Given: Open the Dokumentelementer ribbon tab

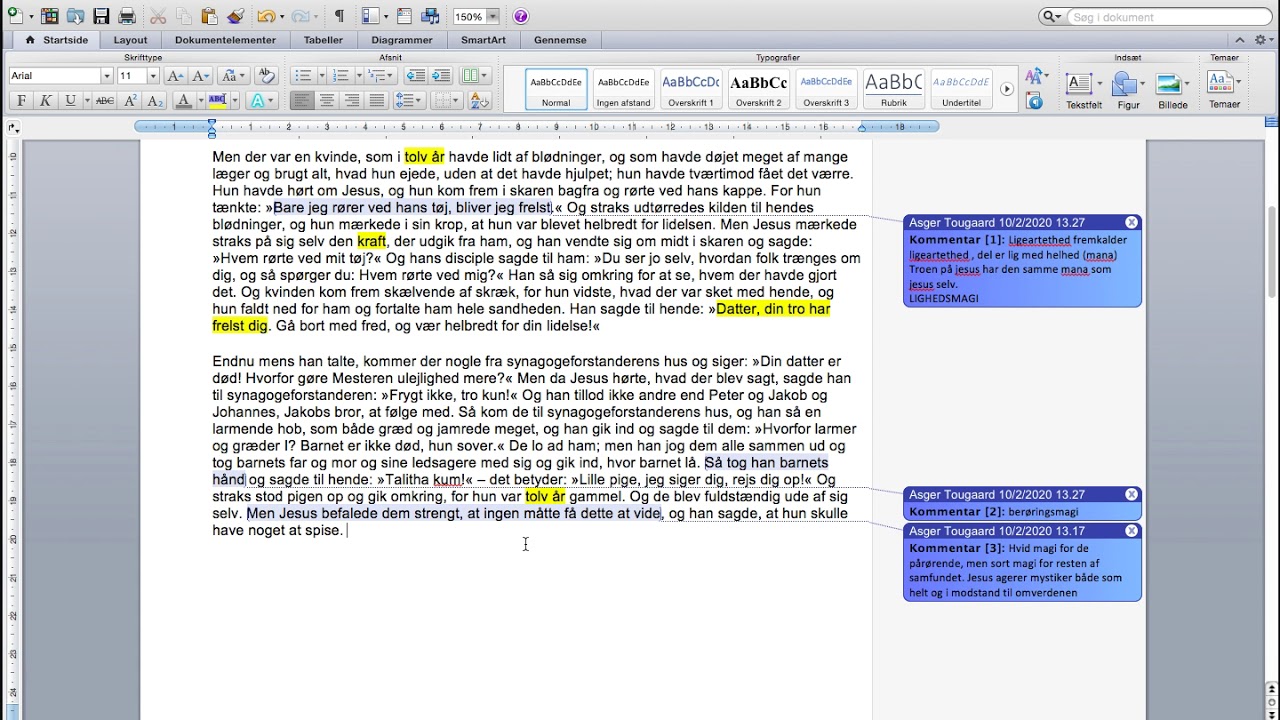Looking at the screenshot, I should [x=225, y=40].
